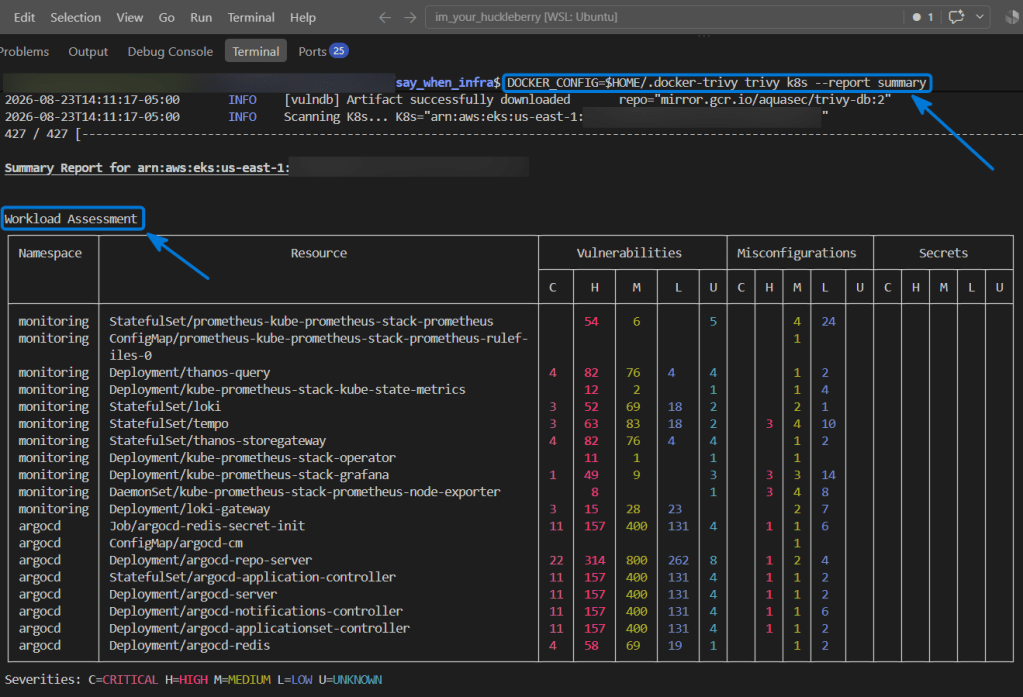
Task: Click the Deployment/loki-gateway resource
Action: point(189,508)
